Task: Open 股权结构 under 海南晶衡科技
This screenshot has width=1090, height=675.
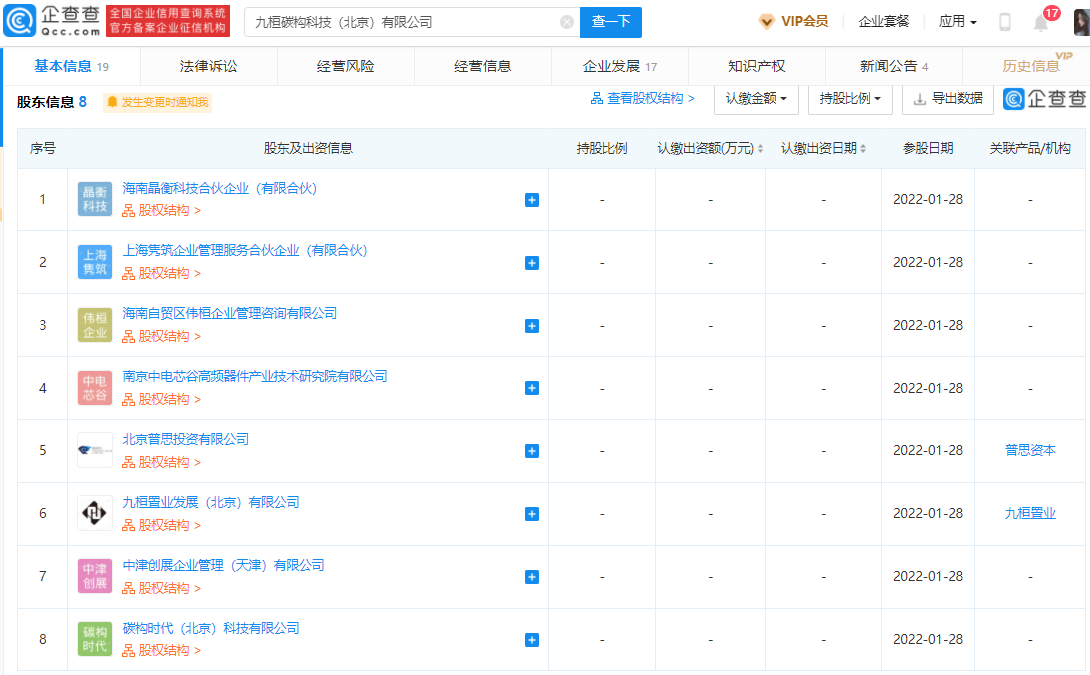Action: 162,211
